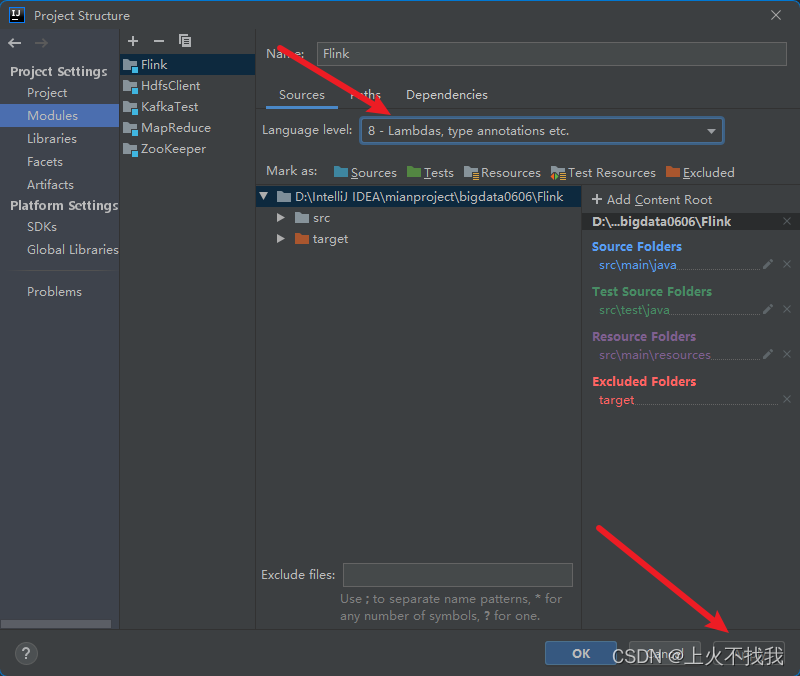This screenshot has height=676, width=800.
Task: Click the IntelliJ IDEA title bar icon
Action: [x=17, y=15]
